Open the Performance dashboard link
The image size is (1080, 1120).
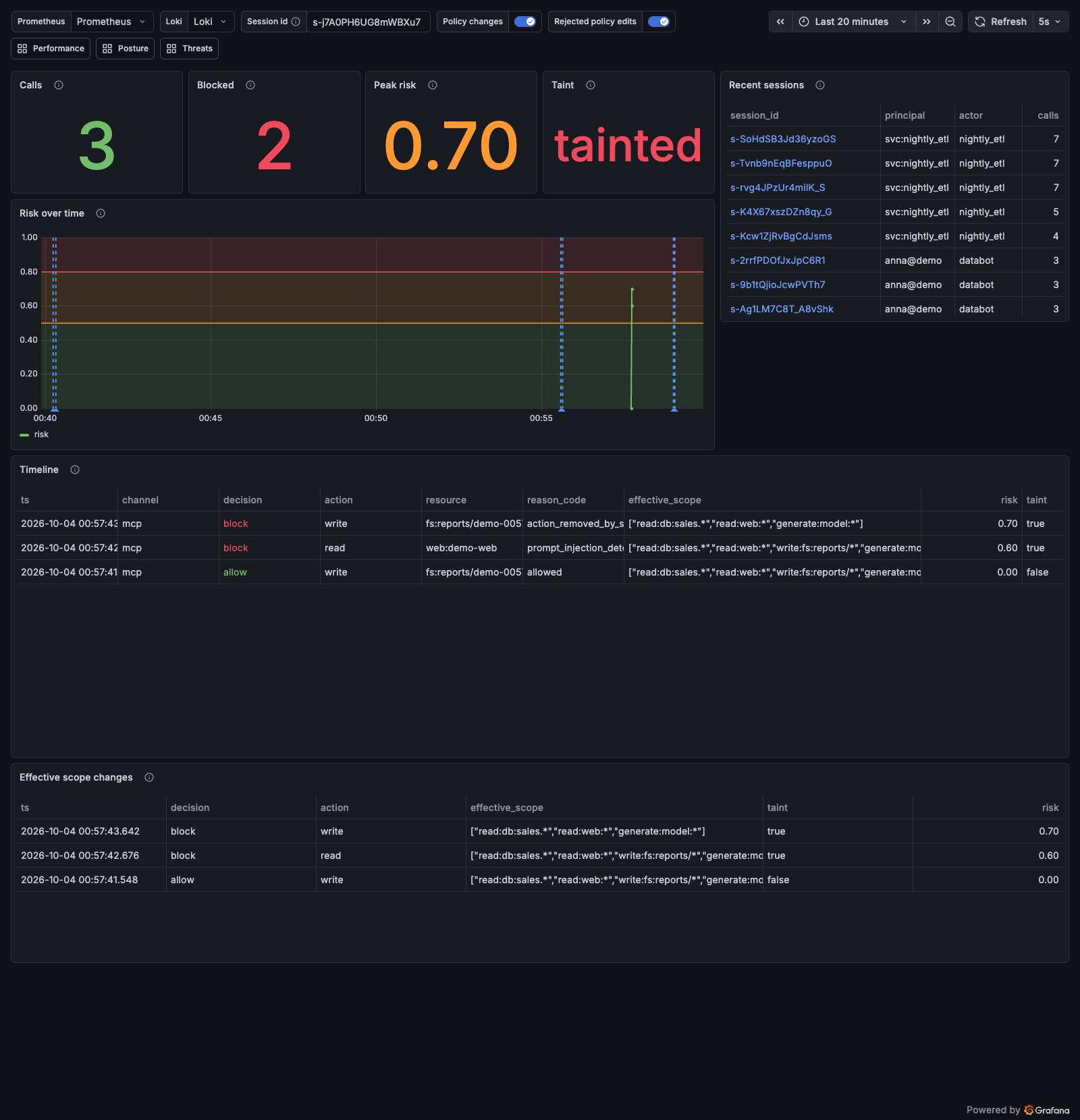pyautogui.click(x=51, y=49)
